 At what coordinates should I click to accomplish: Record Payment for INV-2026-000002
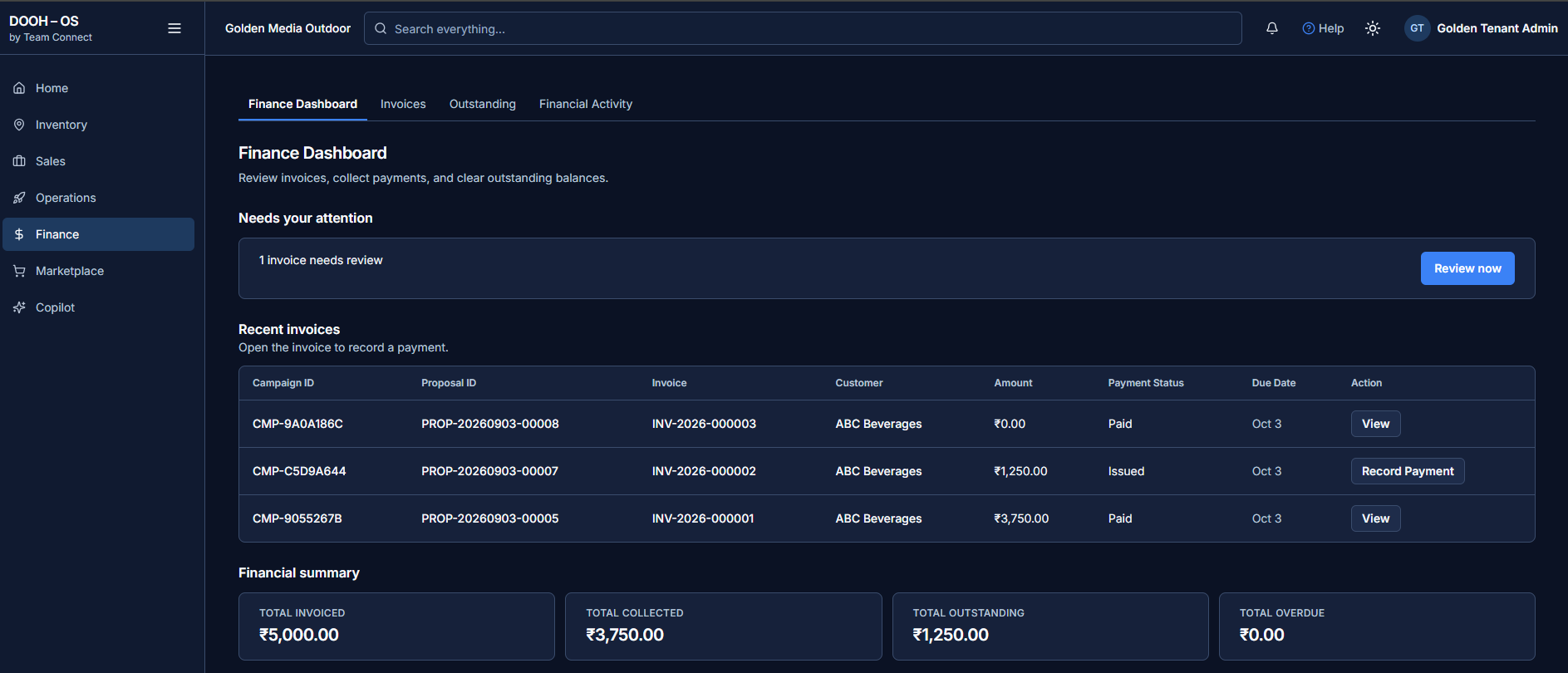click(x=1408, y=471)
